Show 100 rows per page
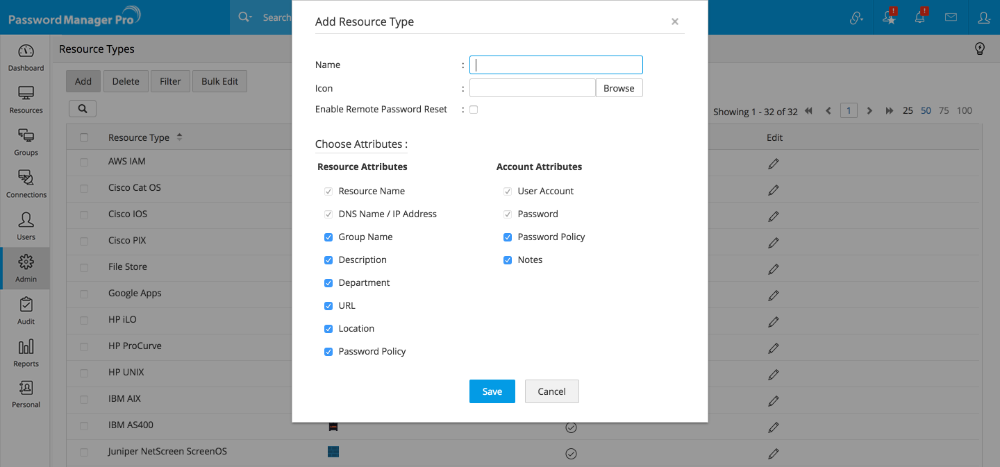The width and height of the screenshot is (1000, 467). point(964,111)
